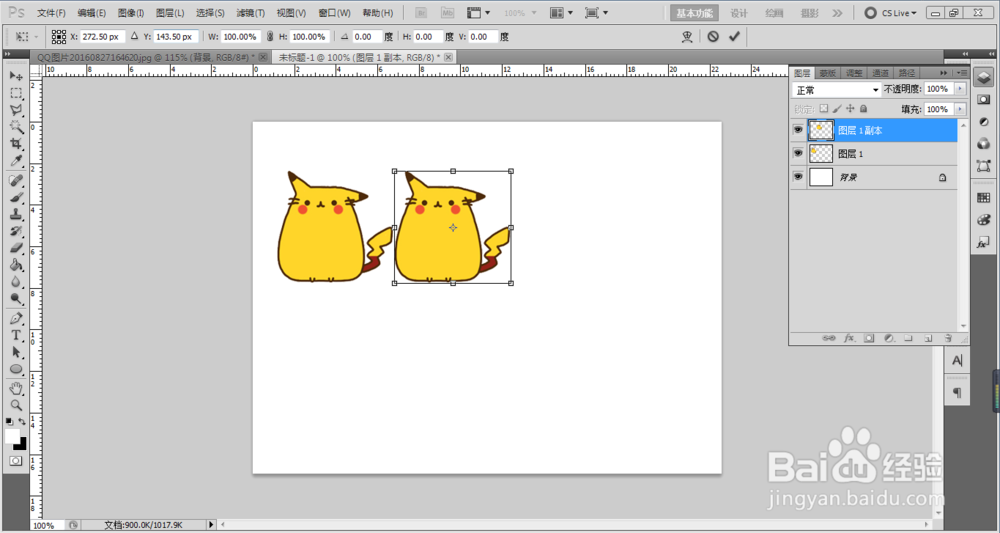Cancel the transform with the circle-slash icon

coord(713,36)
